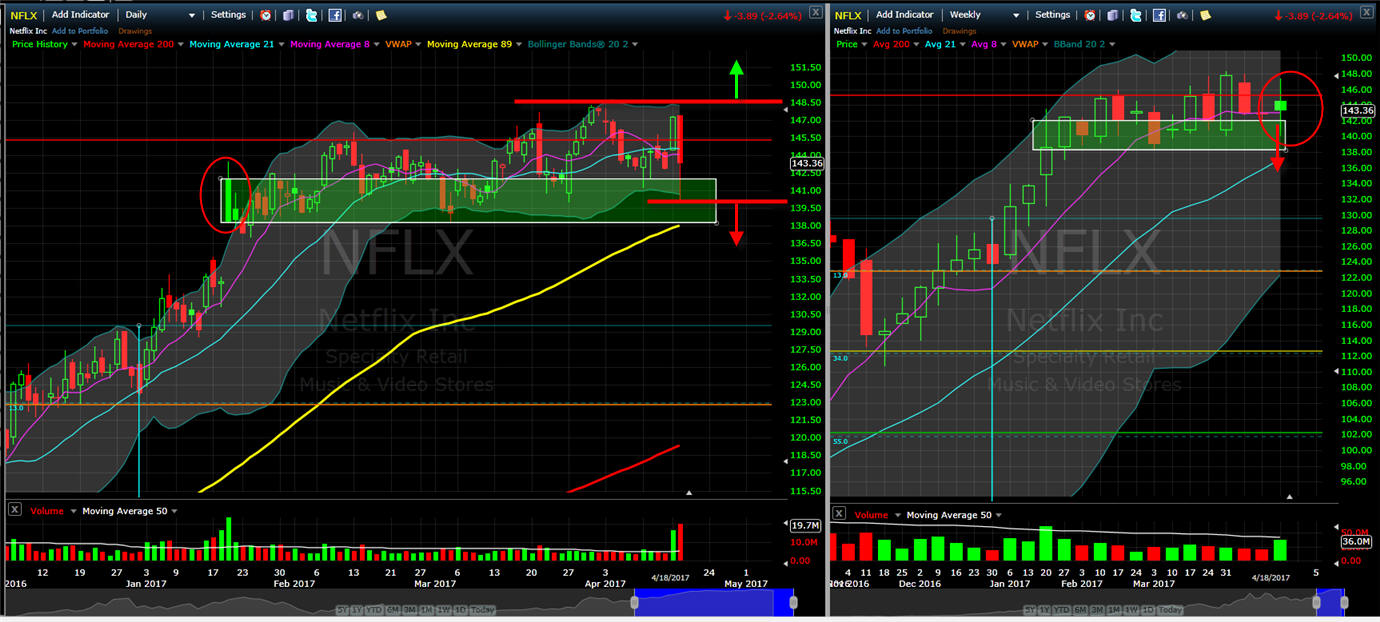Click Add Indicator in Weekly chart

[905, 15]
